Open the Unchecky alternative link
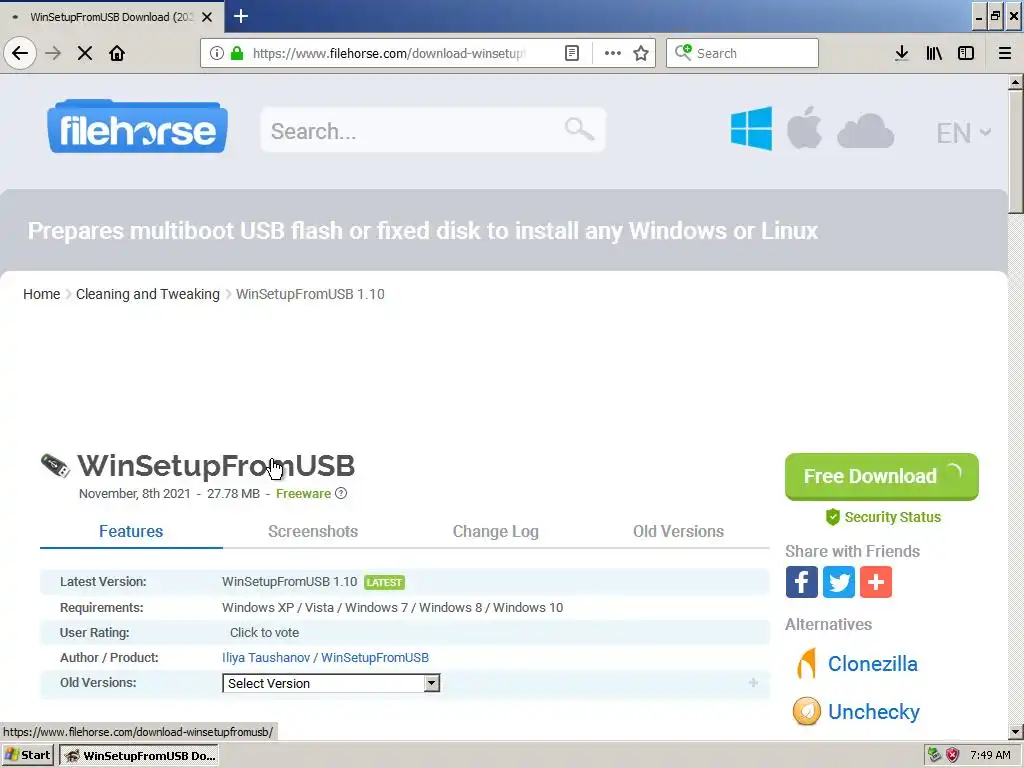 pyautogui.click(x=874, y=712)
